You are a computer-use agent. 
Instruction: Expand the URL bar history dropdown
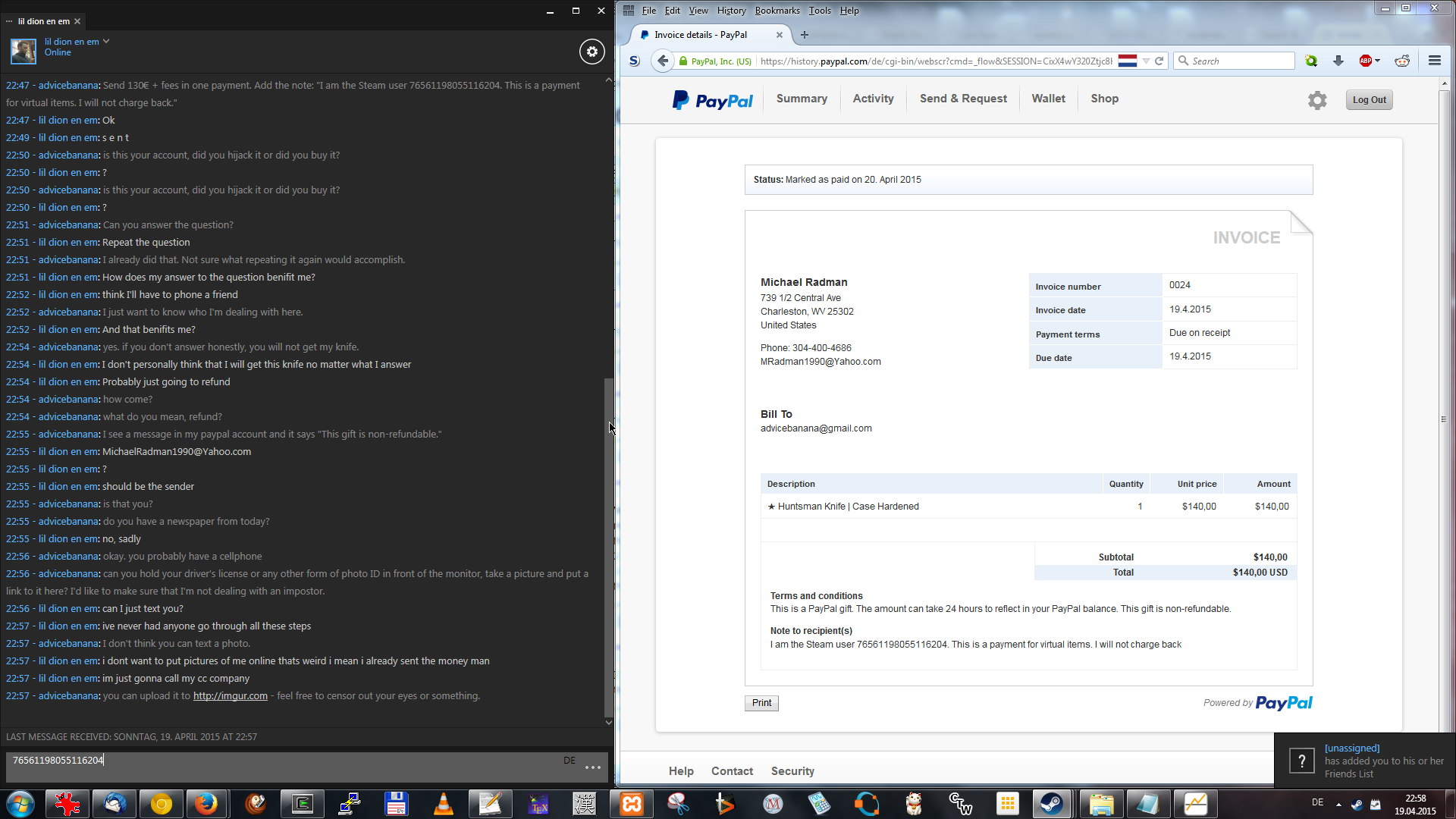(1146, 61)
